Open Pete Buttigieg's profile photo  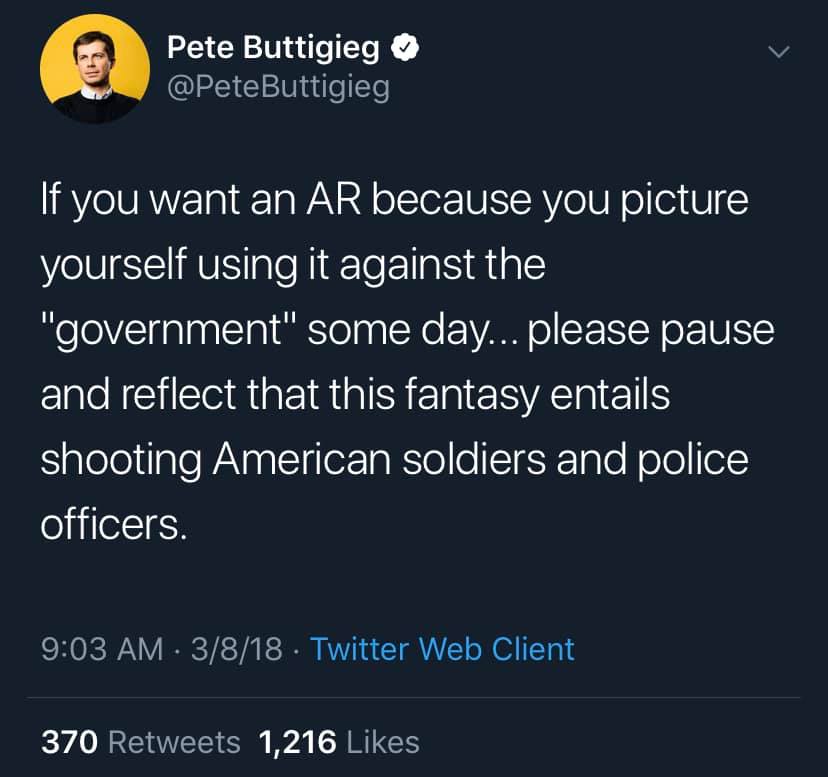(95, 69)
